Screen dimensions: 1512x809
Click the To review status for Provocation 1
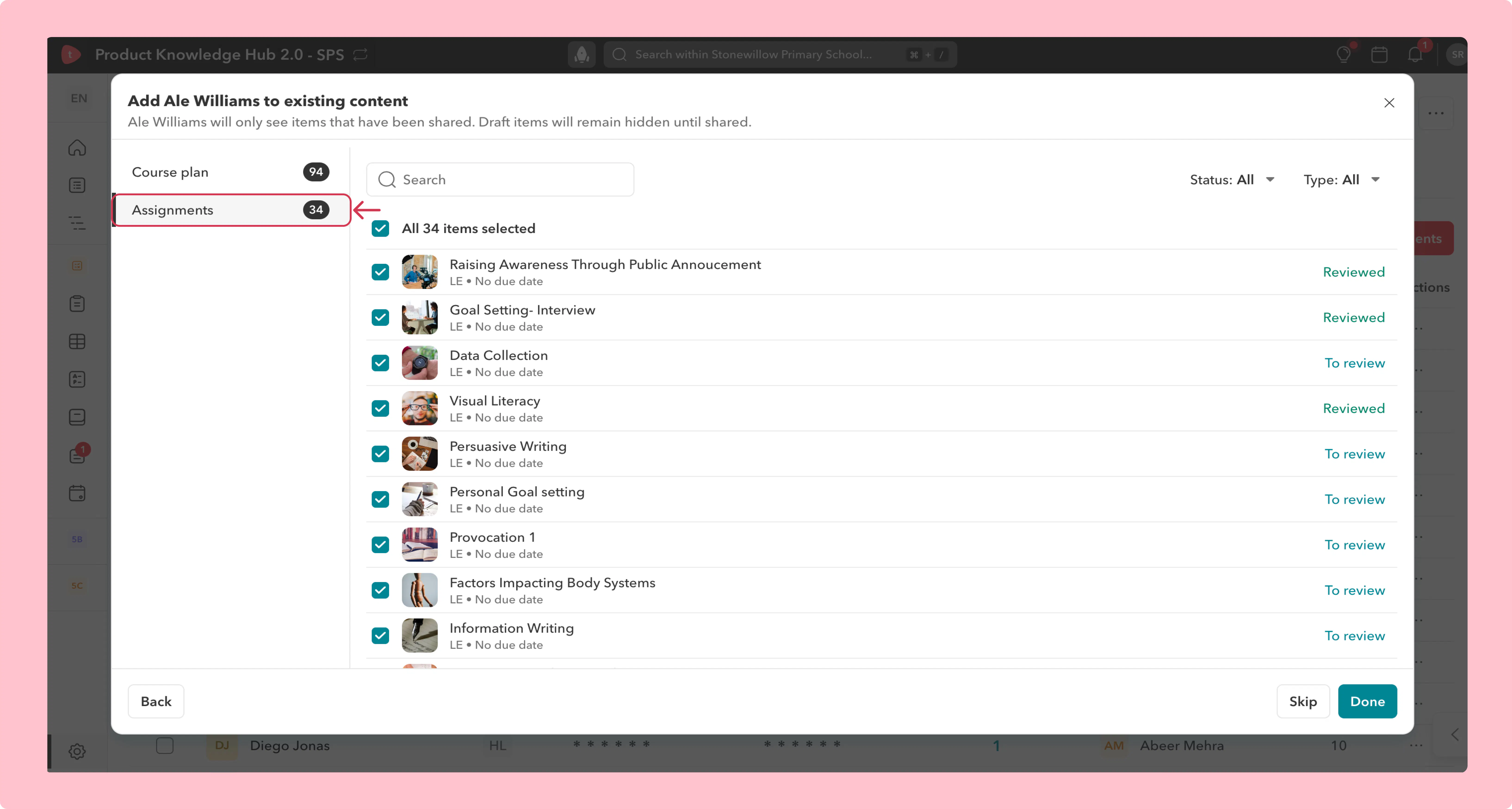click(x=1355, y=545)
